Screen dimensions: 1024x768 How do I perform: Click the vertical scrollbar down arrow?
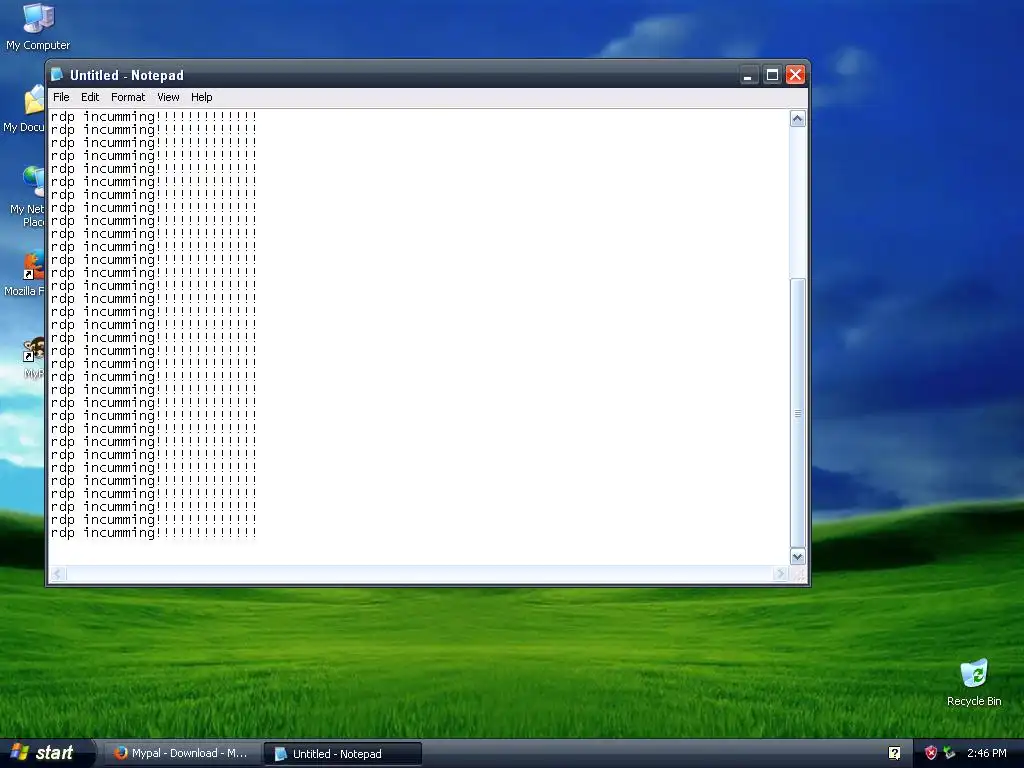point(797,556)
